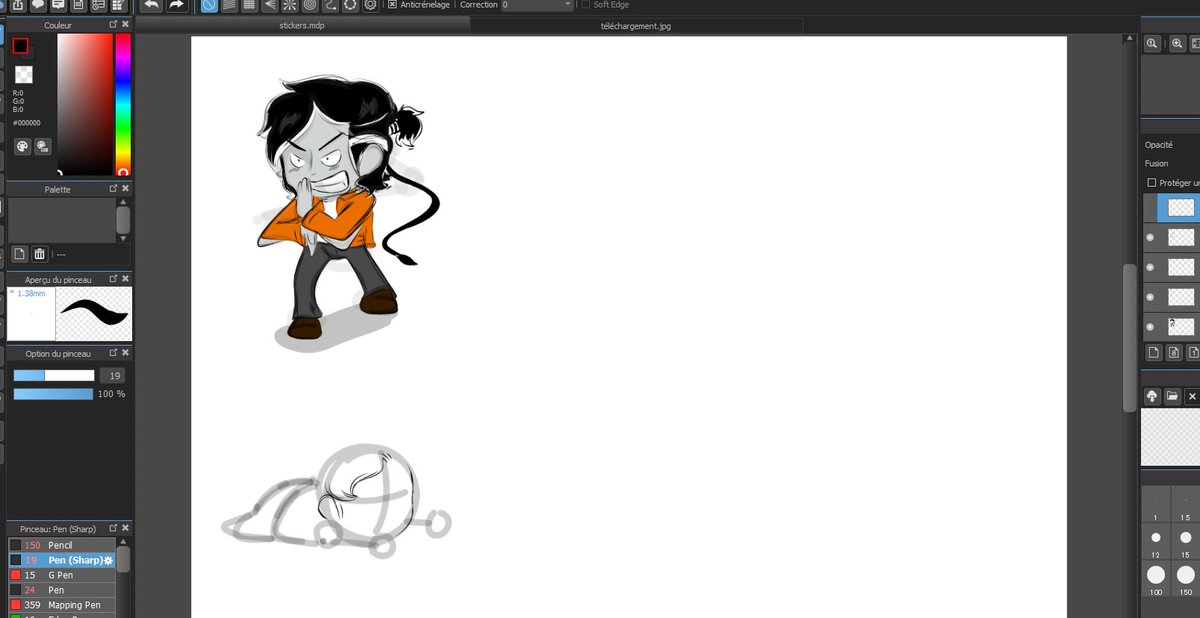
Task: Switch to the stickers.mdp tab
Action: tap(302, 25)
